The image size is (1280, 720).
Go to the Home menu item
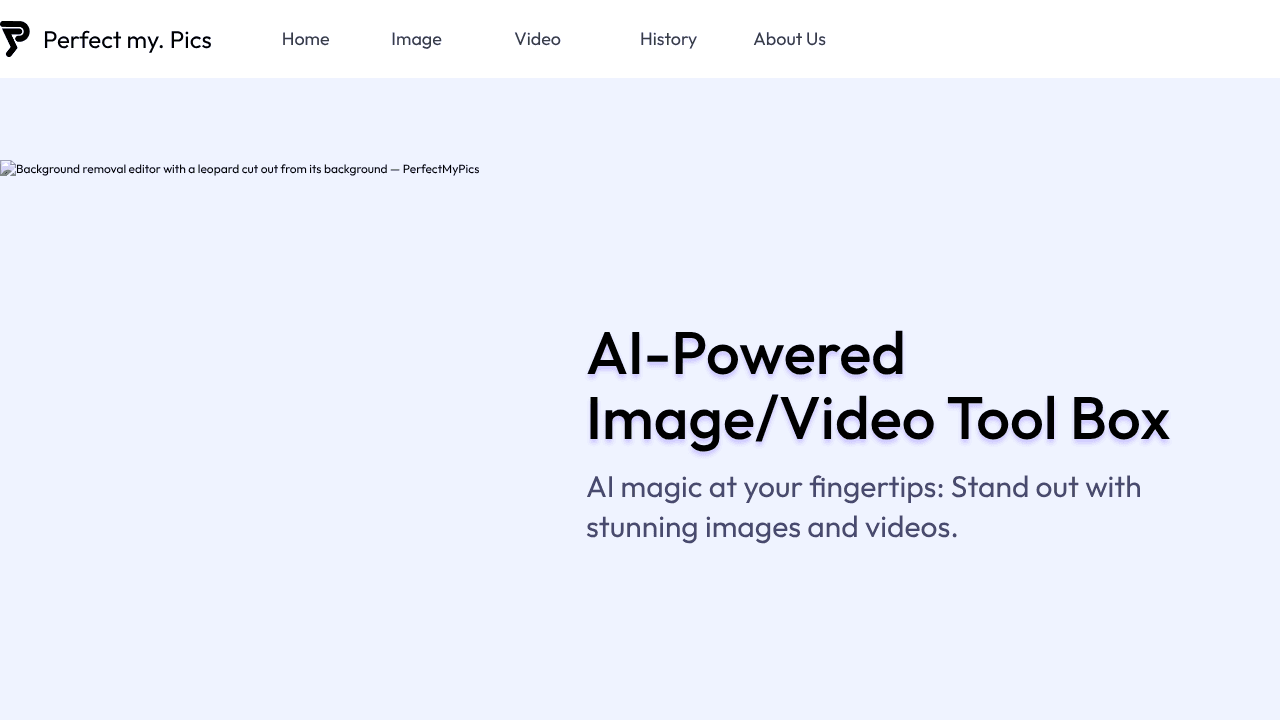pos(305,39)
